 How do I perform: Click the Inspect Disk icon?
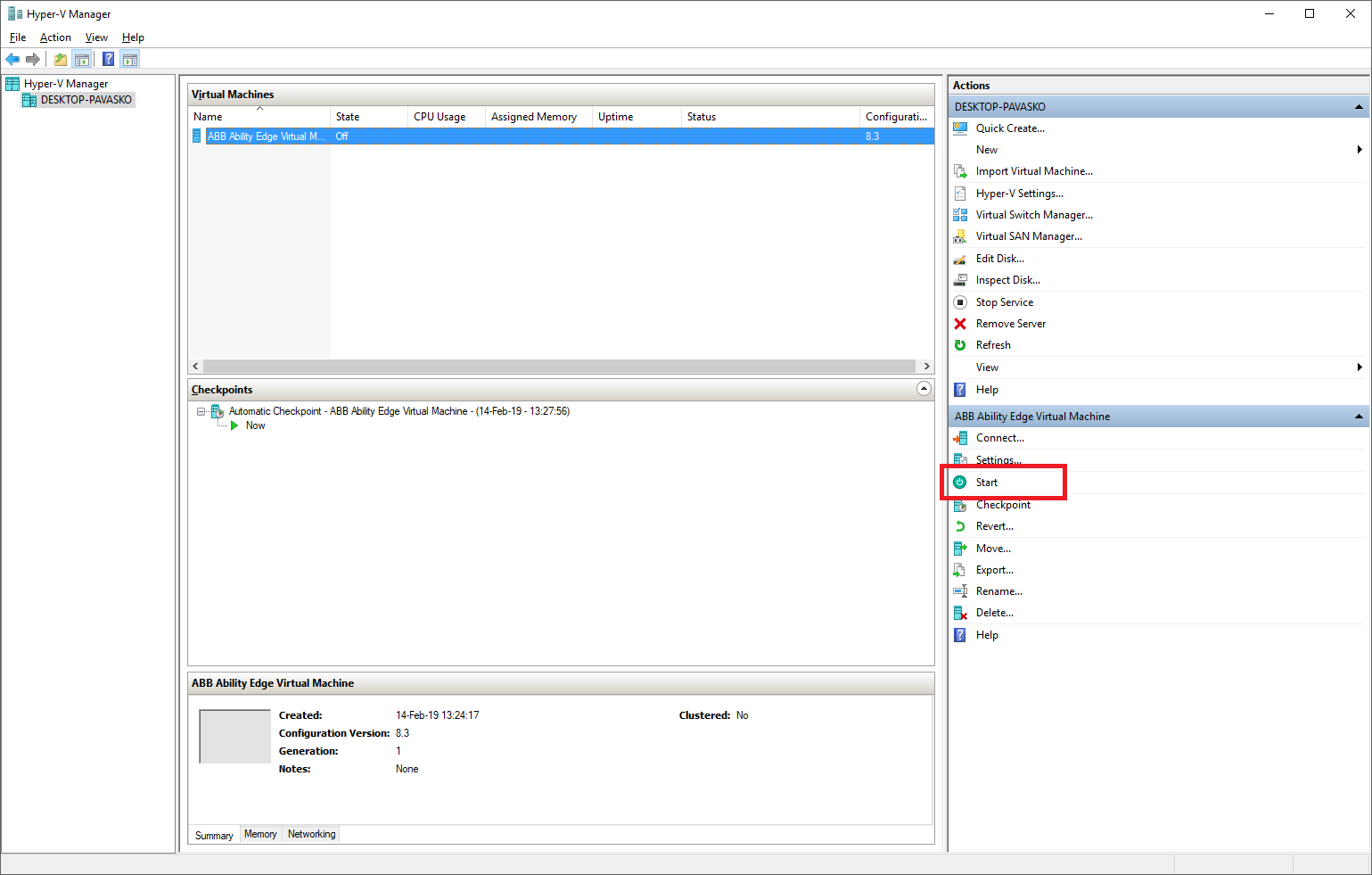click(960, 280)
